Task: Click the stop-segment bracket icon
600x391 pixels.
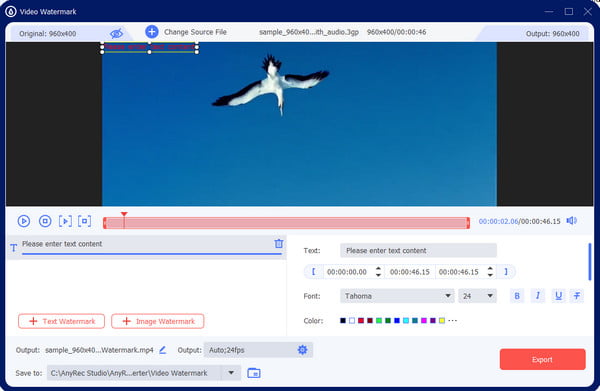Action: 85,221
